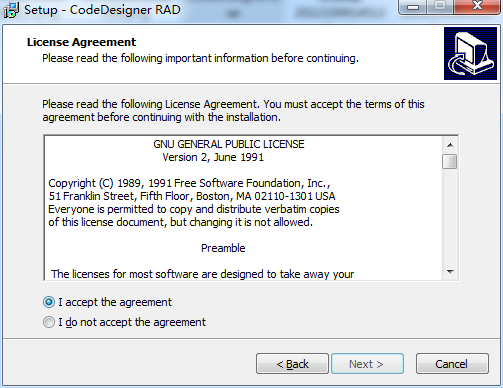Continue with the 'Next >' button
This screenshot has height=388, width=503.
click(x=367, y=364)
